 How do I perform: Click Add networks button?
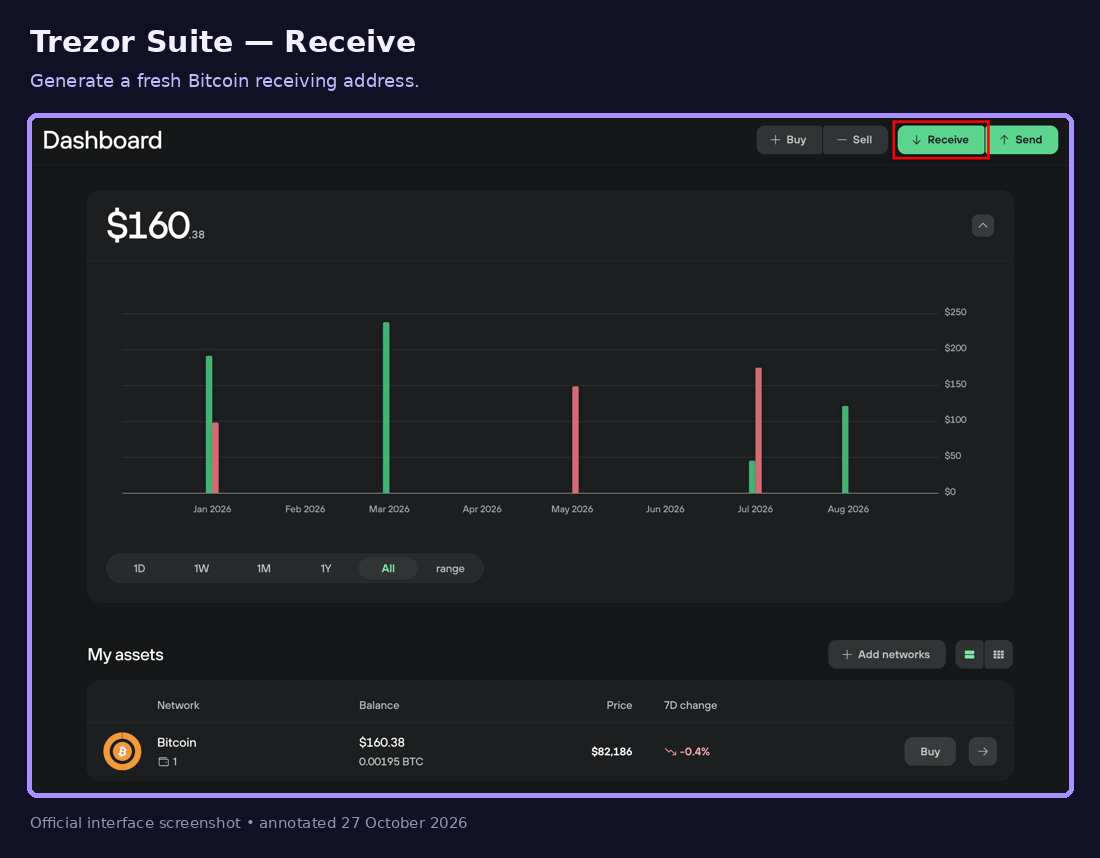887,655
